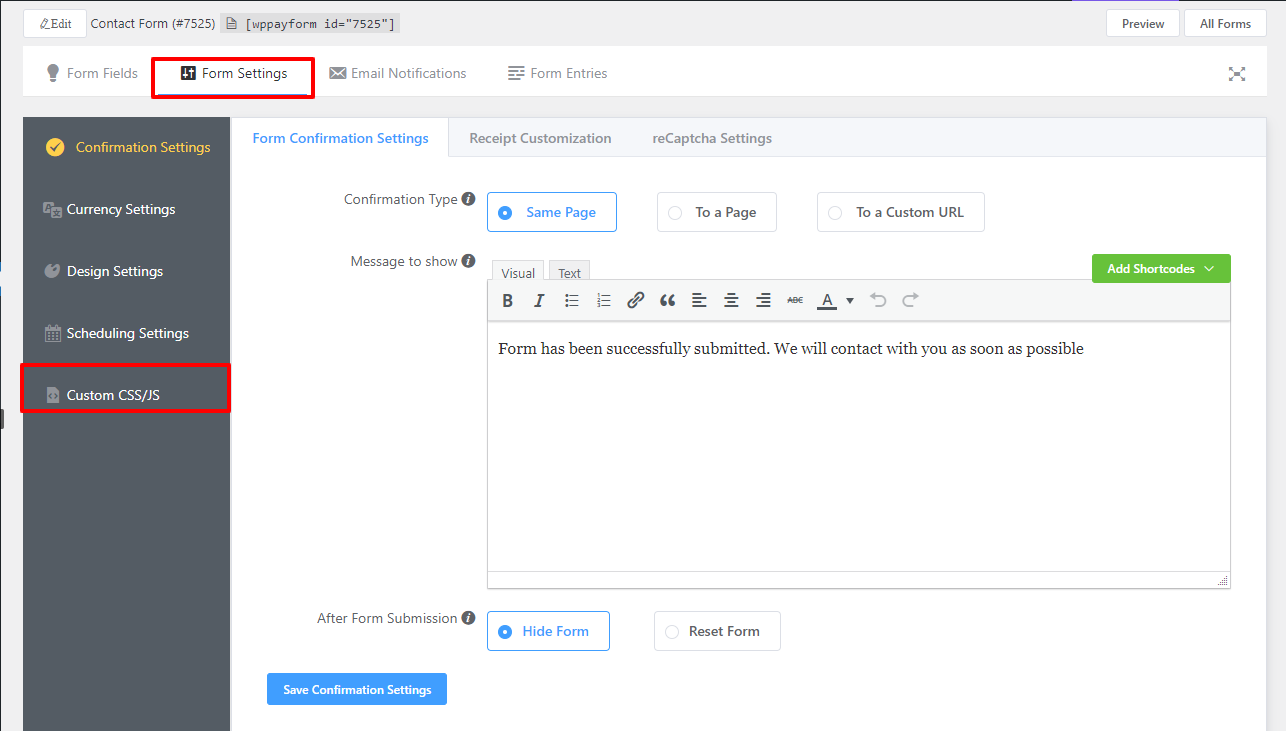The height and width of the screenshot is (731, 1286).
Task: Open the form Preview
Action: pyautogui.click(x=1142, y=22)
